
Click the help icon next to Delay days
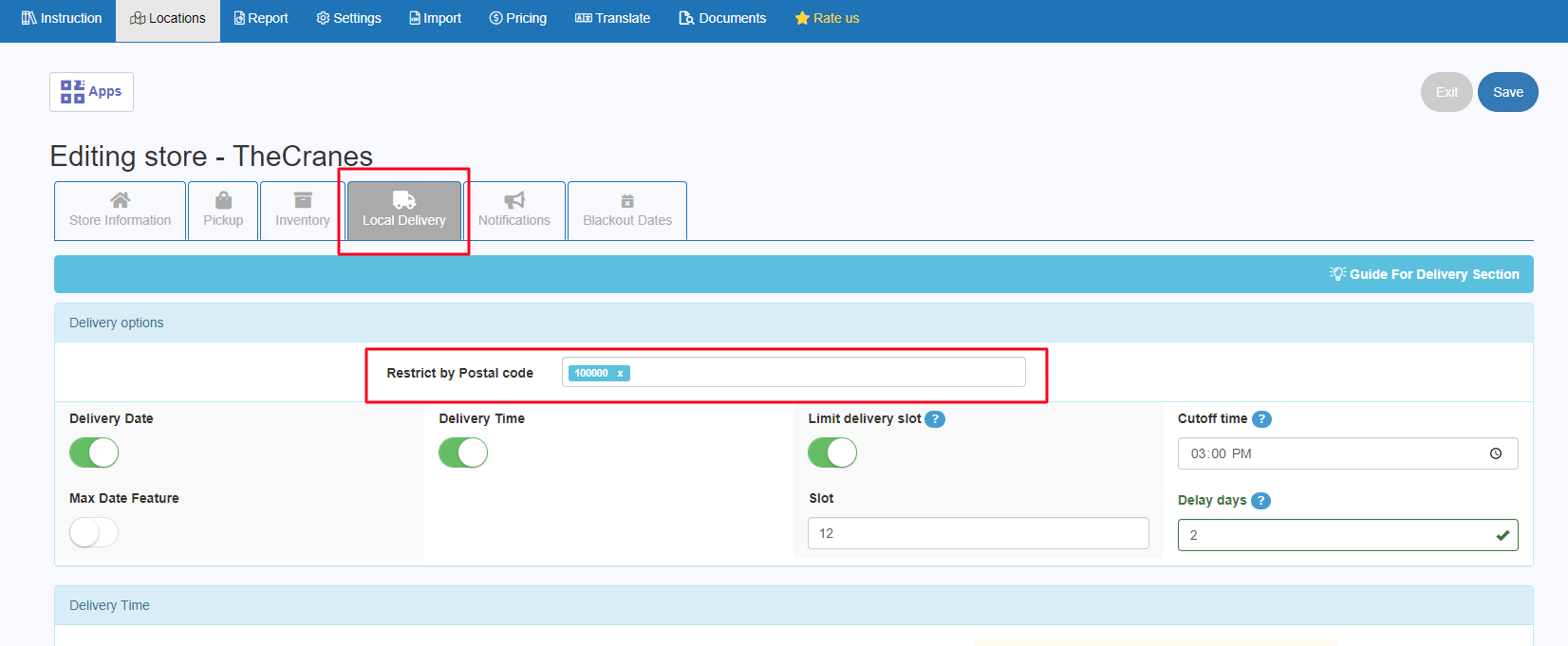1260,501
